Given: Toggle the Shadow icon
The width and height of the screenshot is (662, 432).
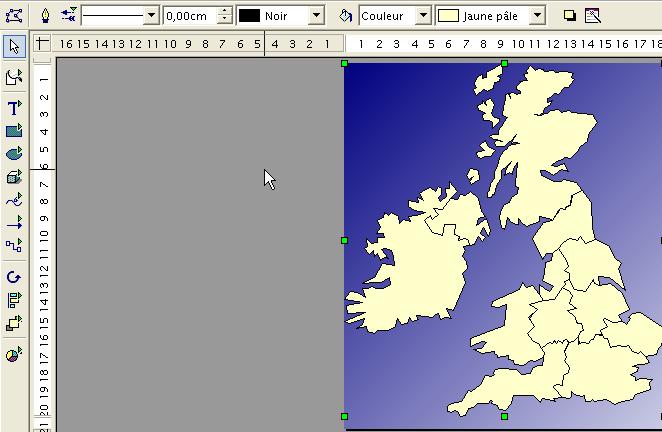Looking at the screenshot, I should pyautogui.click(x=570, y=16).
